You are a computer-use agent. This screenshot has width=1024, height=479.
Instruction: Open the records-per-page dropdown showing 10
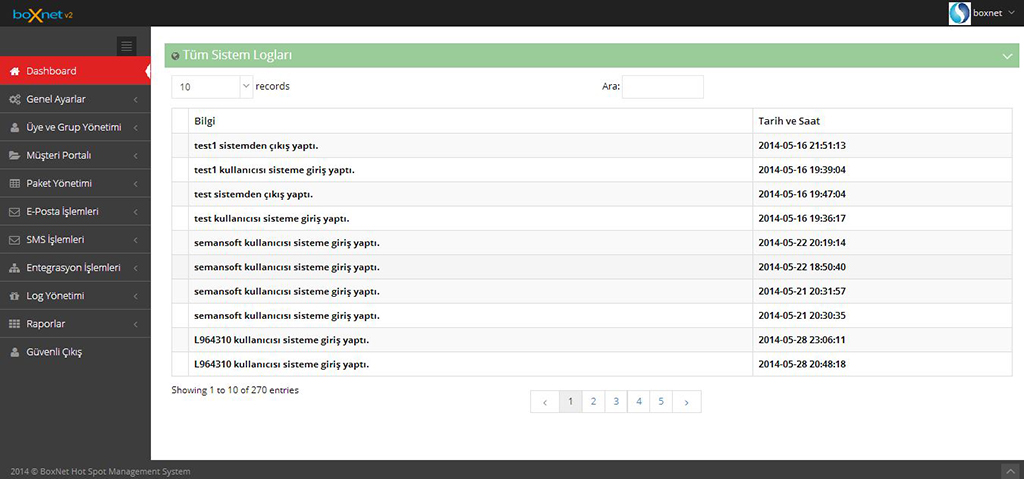(212, 86)
